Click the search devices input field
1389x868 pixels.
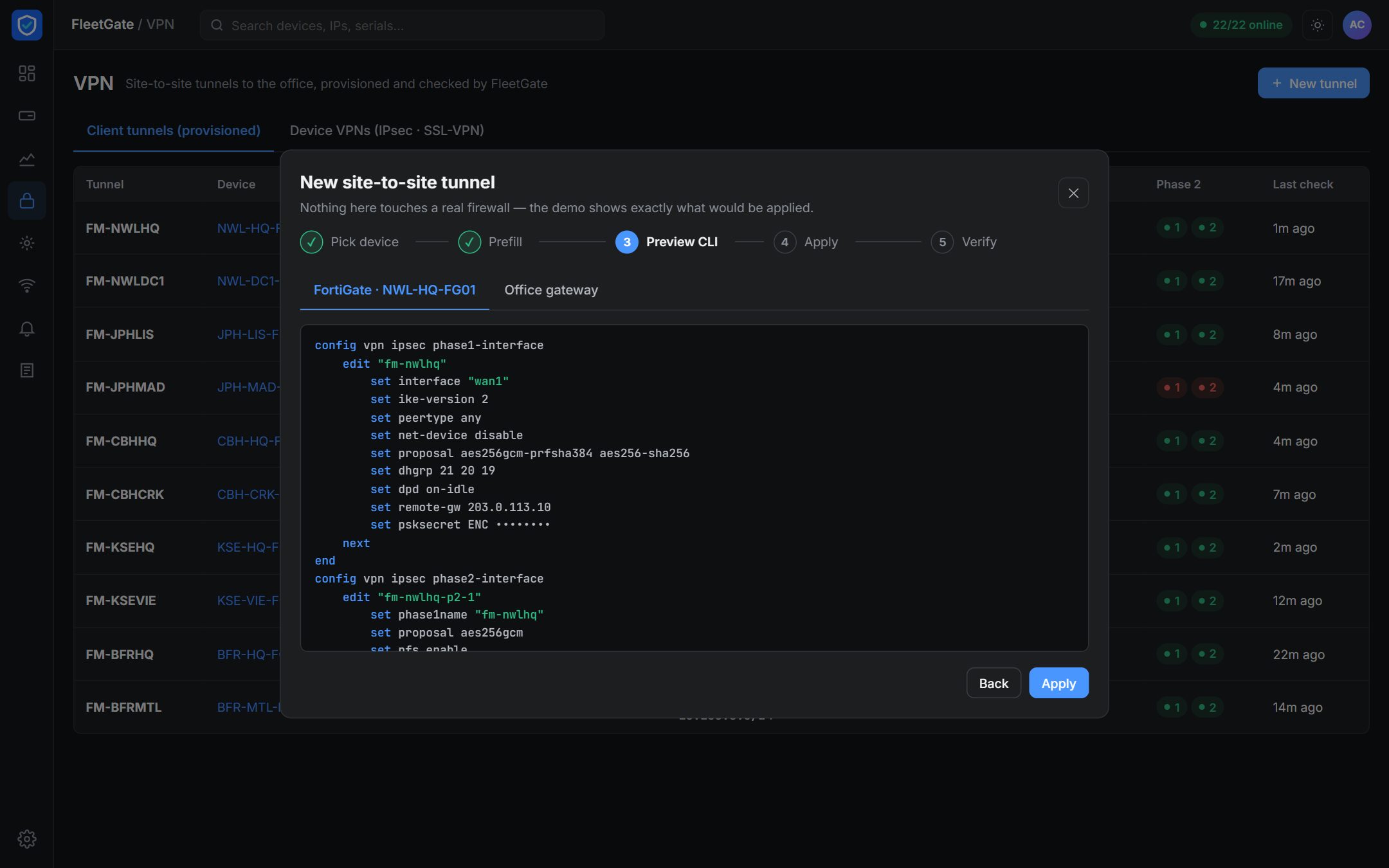click(402, 25)
